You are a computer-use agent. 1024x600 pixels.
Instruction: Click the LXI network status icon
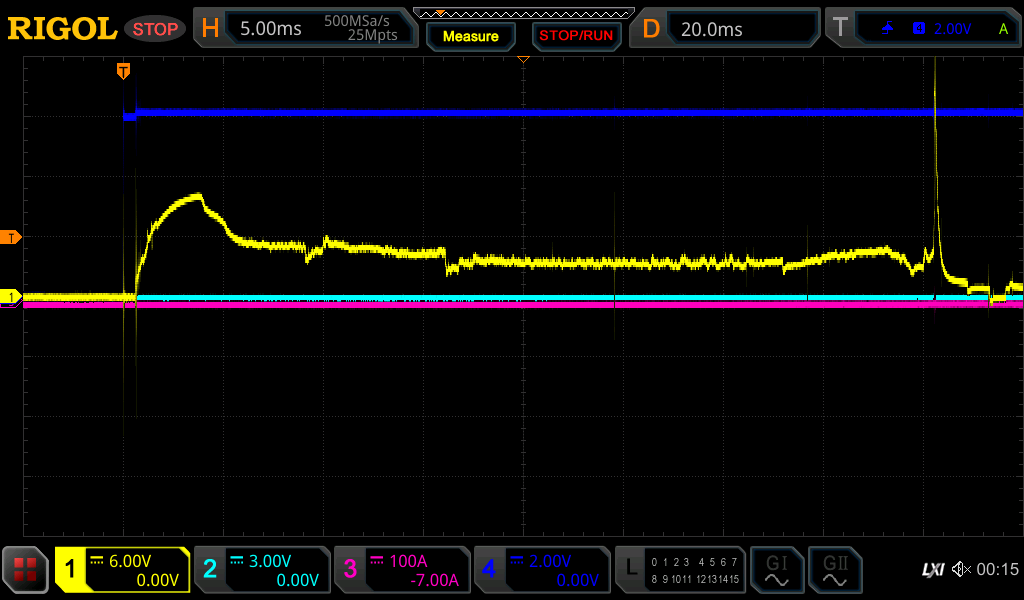pyautogui.click(x=932, y=570)
